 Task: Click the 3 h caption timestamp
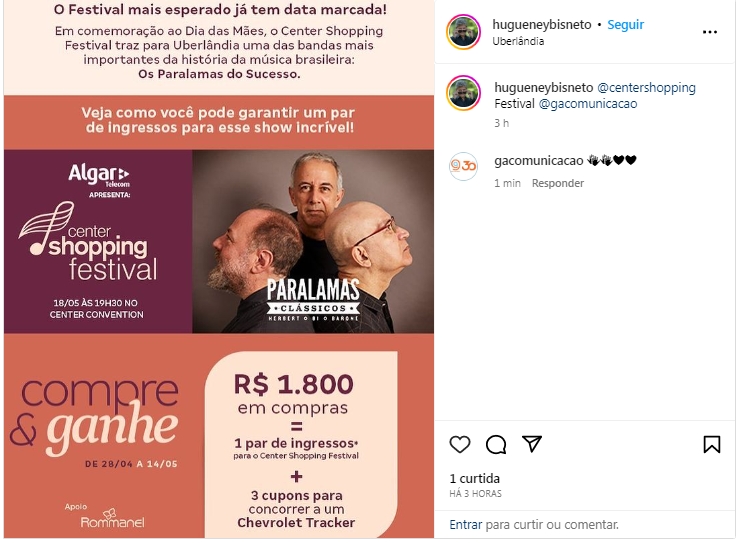pos(501,123)
